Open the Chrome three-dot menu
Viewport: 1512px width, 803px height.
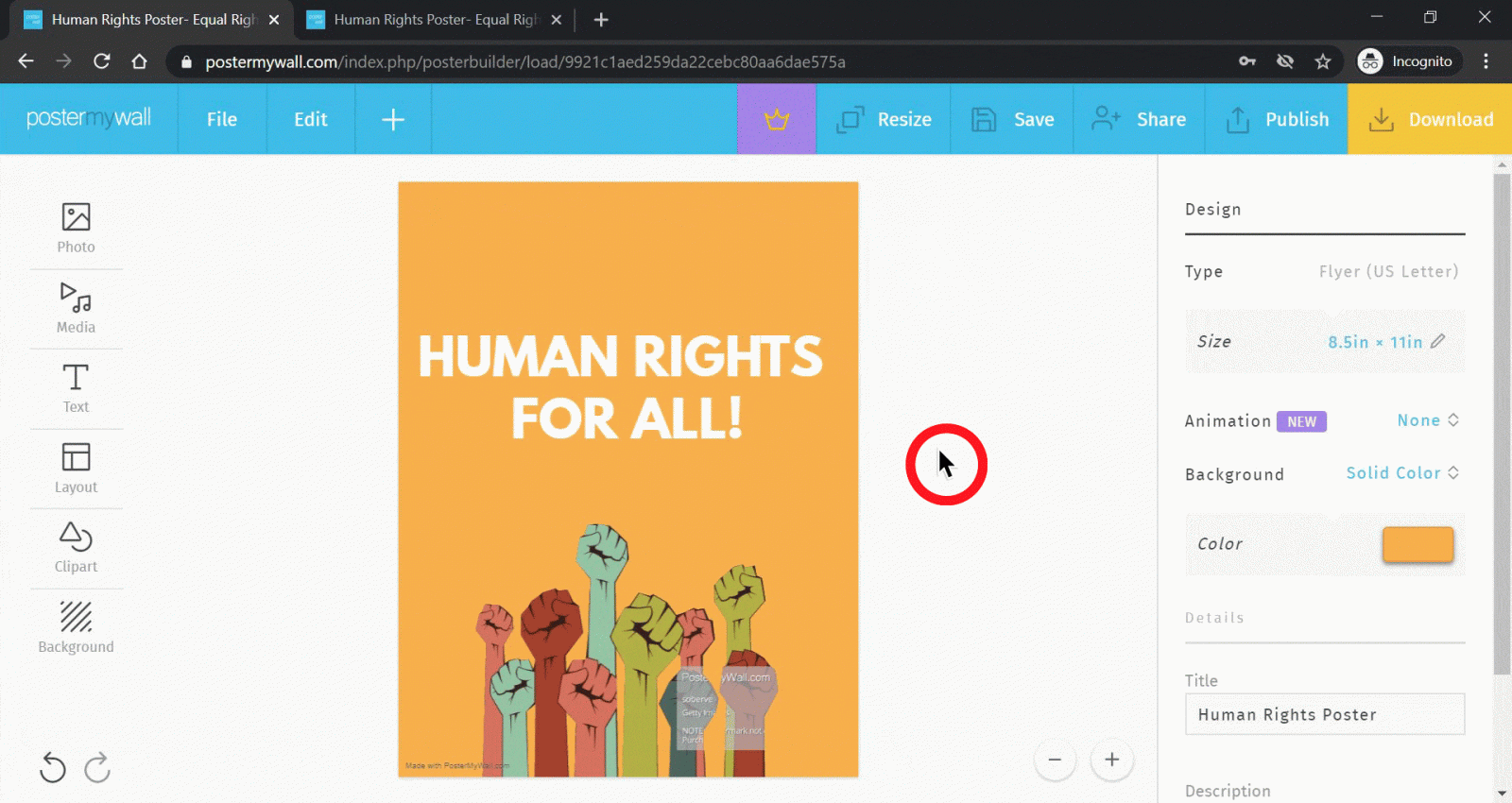tap(1486, 61)
